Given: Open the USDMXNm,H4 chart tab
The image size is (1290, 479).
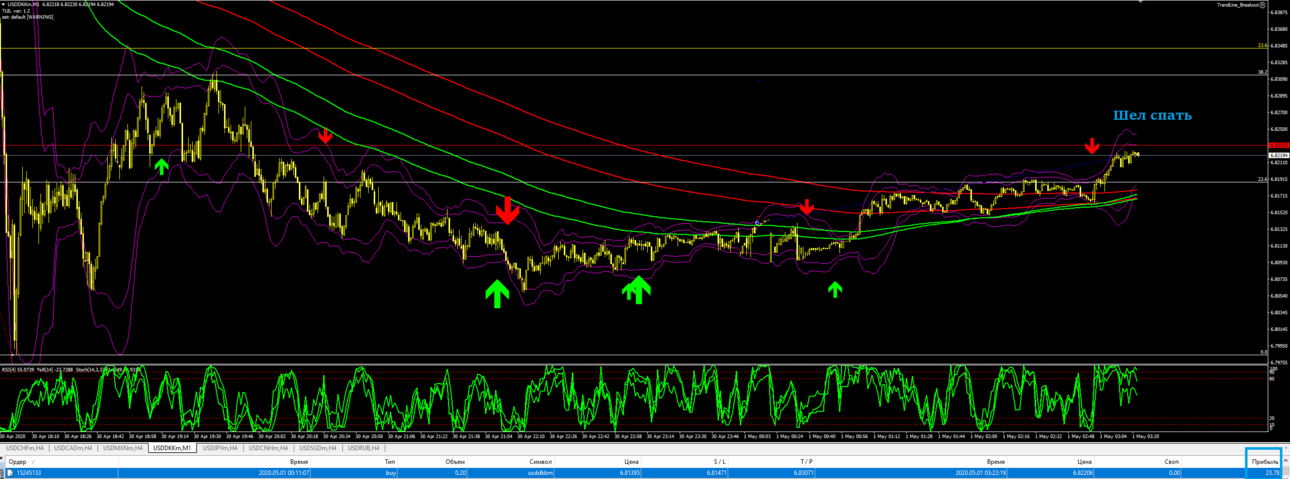Looking at the screenshot, I should point(123,448).
